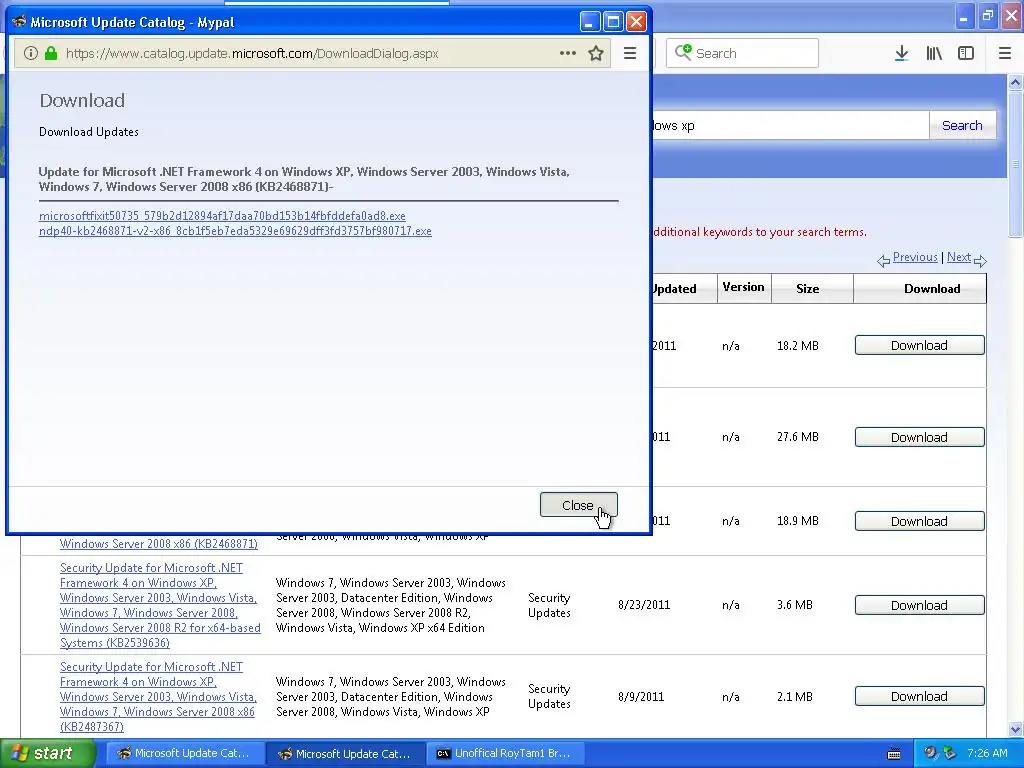Click the search engine magnifier icon
Viewport: 1024px width, 768px height.
coord(683,52)
